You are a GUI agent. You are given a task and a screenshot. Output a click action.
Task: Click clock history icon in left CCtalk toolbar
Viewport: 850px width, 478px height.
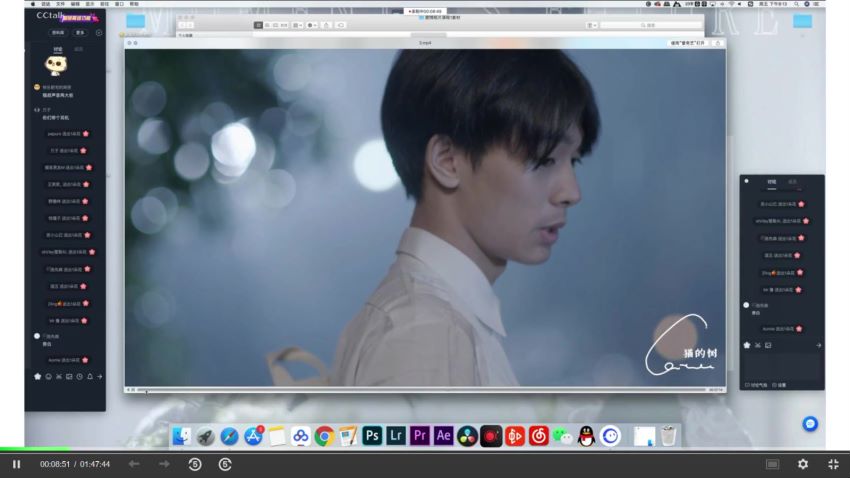tap(79, 377)
